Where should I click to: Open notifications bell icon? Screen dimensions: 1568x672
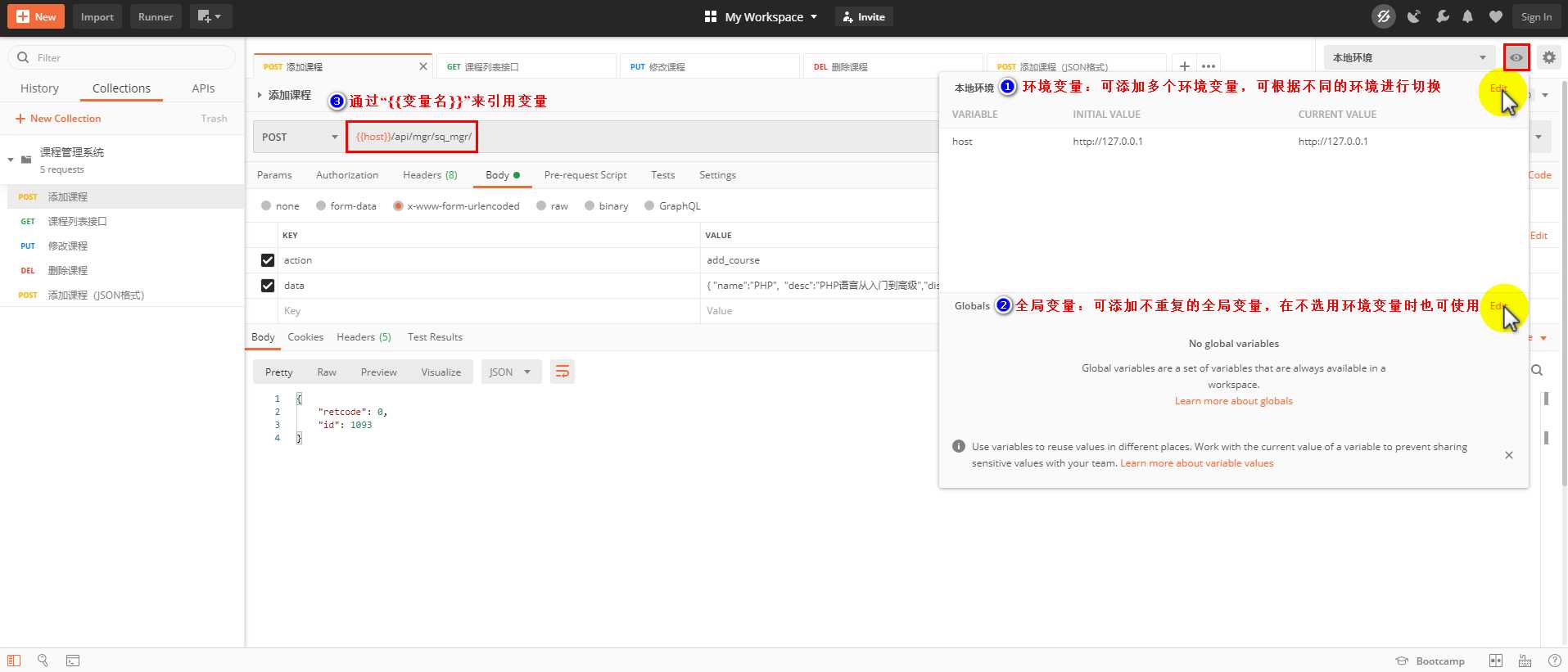(x=1467, y=16)
